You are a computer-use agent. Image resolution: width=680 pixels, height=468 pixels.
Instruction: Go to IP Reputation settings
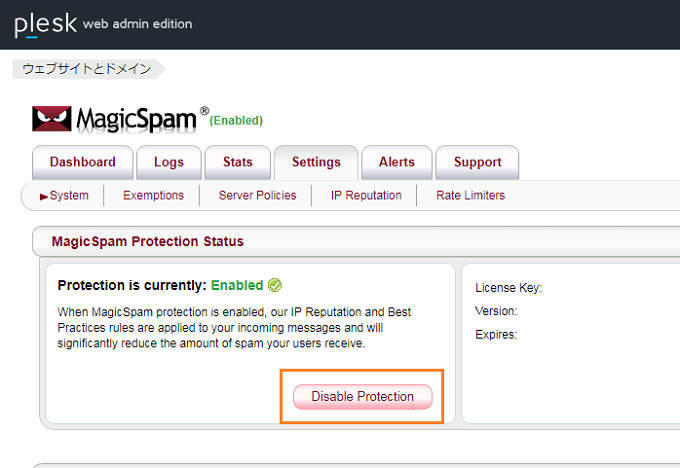tap(366, 196)
